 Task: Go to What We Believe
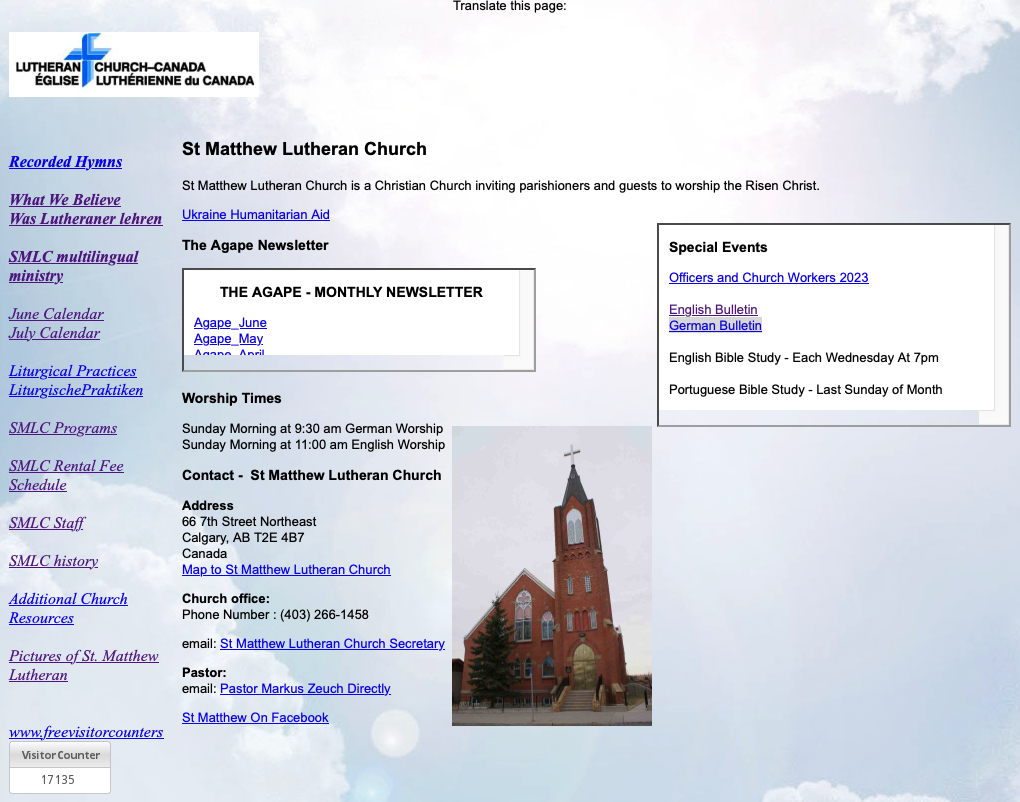tap(65, 200)
